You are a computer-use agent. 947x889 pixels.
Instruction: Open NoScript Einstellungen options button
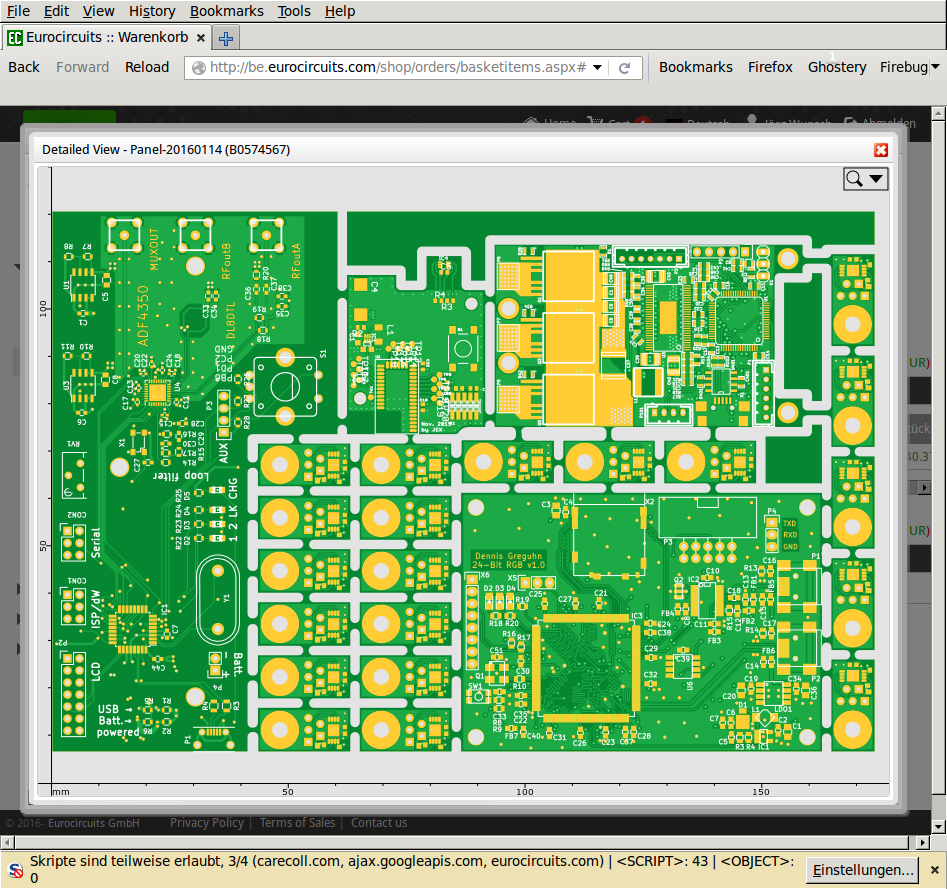[x=862, y=870]
